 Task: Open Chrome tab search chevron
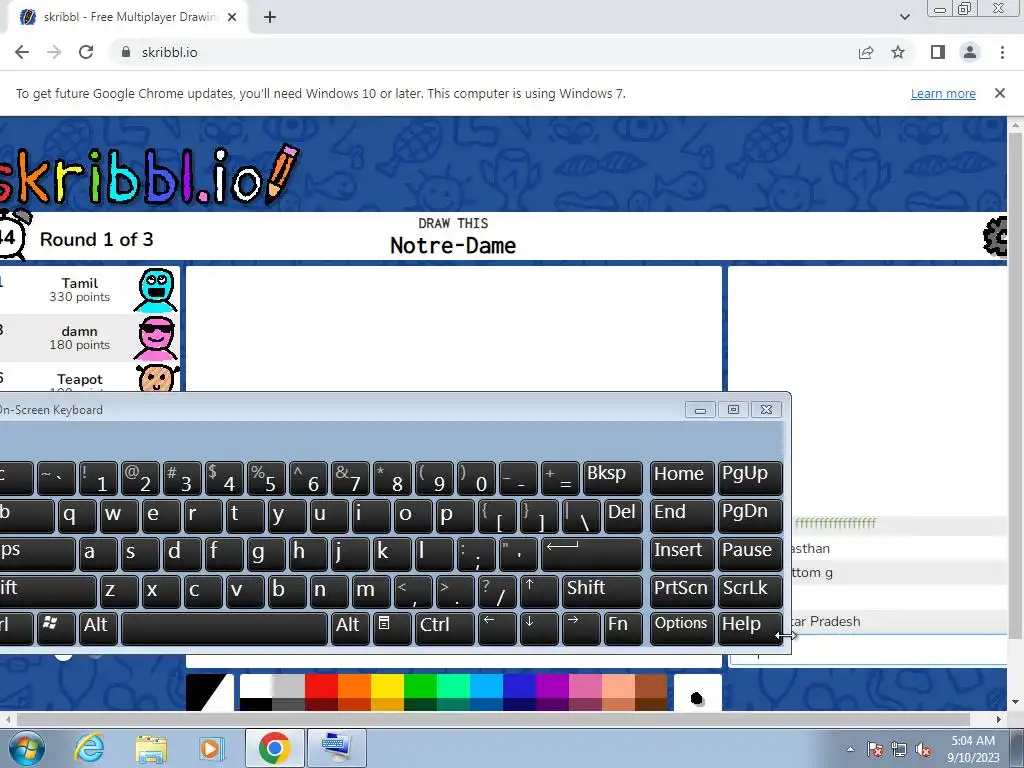click(x=905, y=17)
